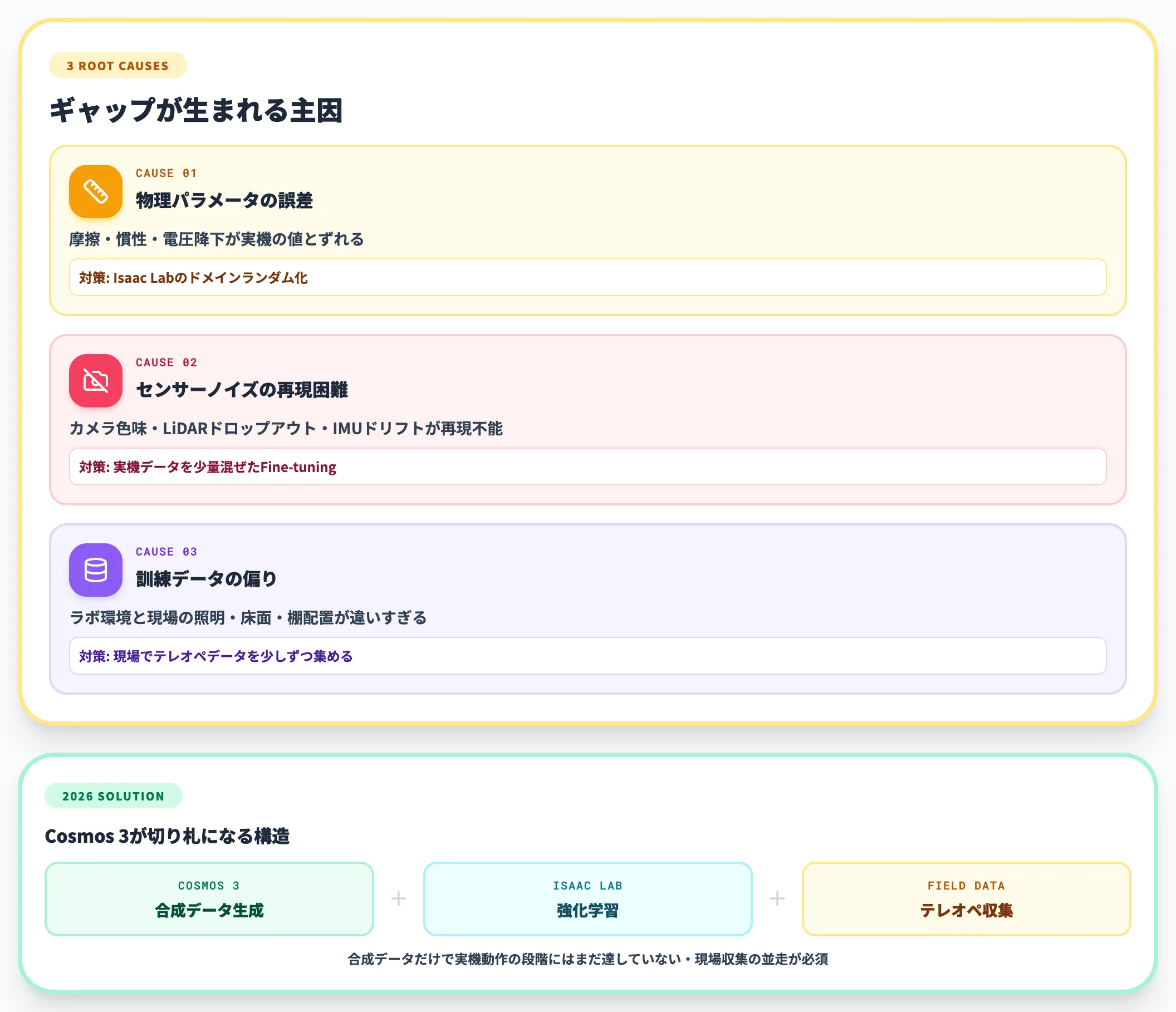This screenshot has width=1176, height=1012.
Task: Click the box '対策: 実機データを少量混ぜたFine-tuning'
Action: pos(587,467)
